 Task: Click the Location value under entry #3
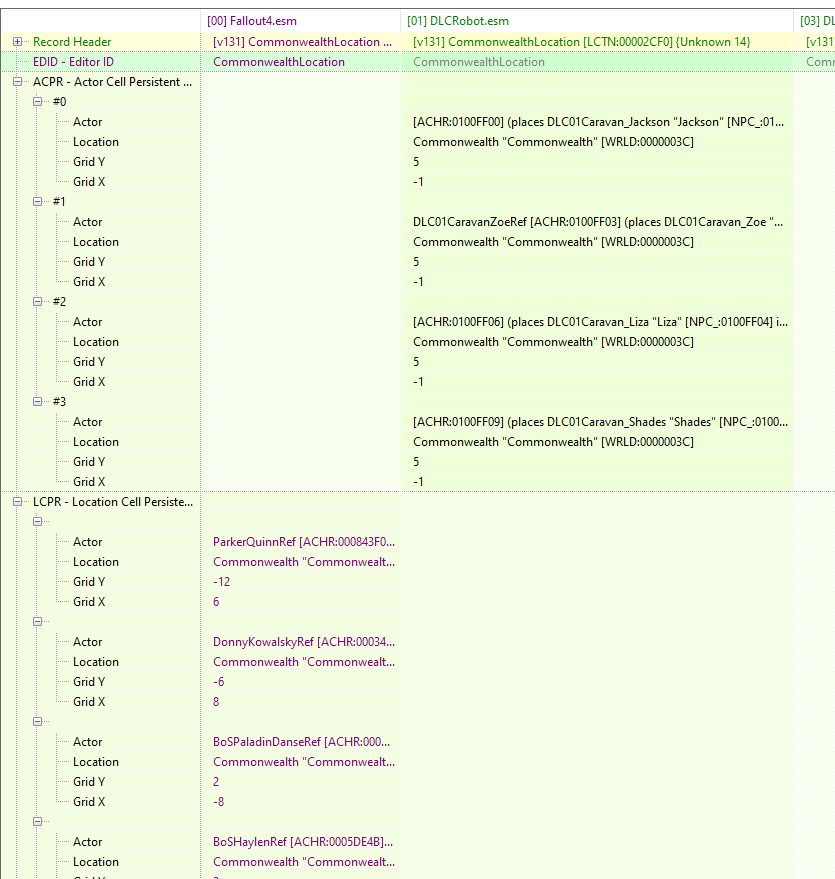pos(553,442)
